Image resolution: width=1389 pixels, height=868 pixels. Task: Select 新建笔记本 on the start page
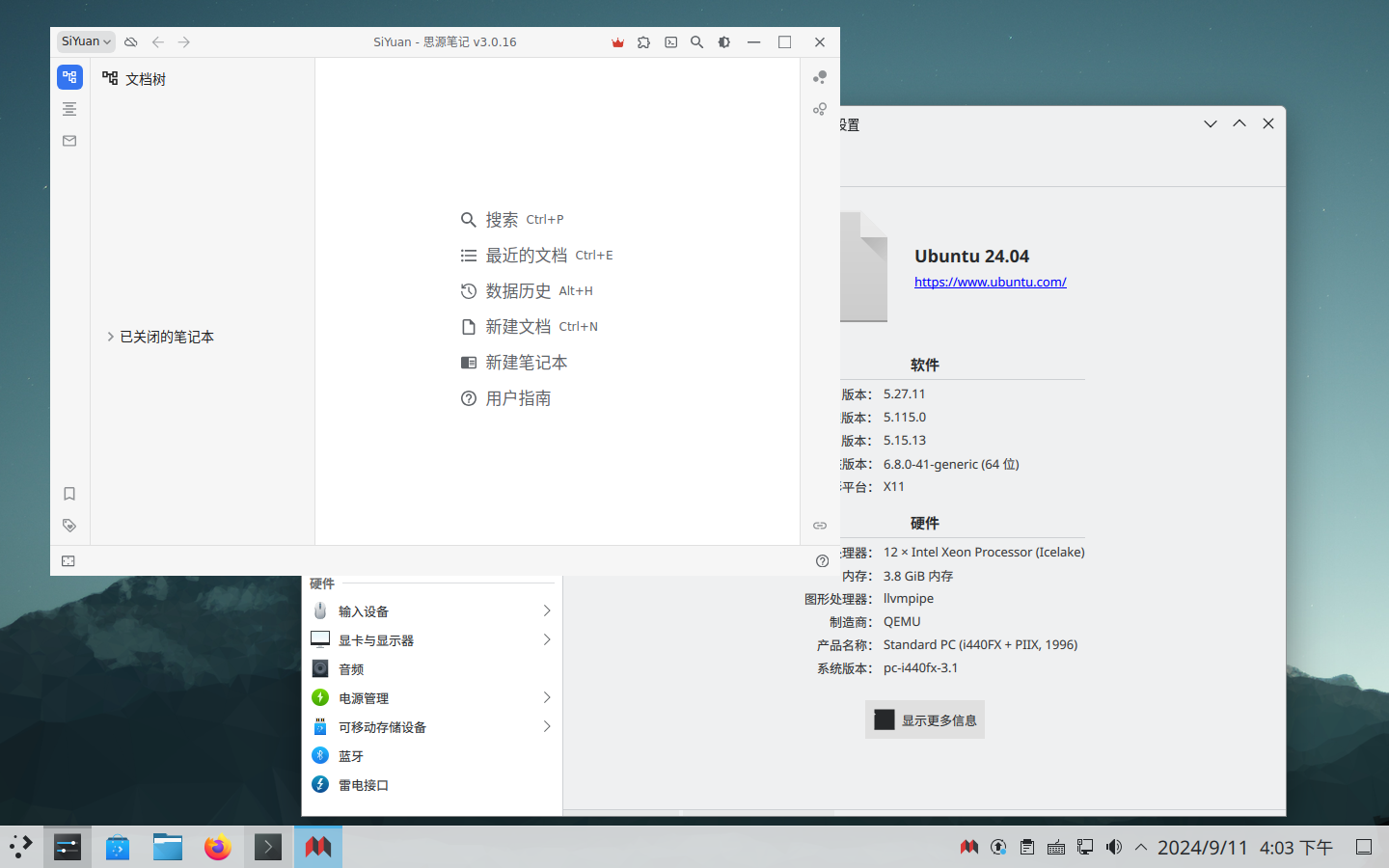(514, 363)
